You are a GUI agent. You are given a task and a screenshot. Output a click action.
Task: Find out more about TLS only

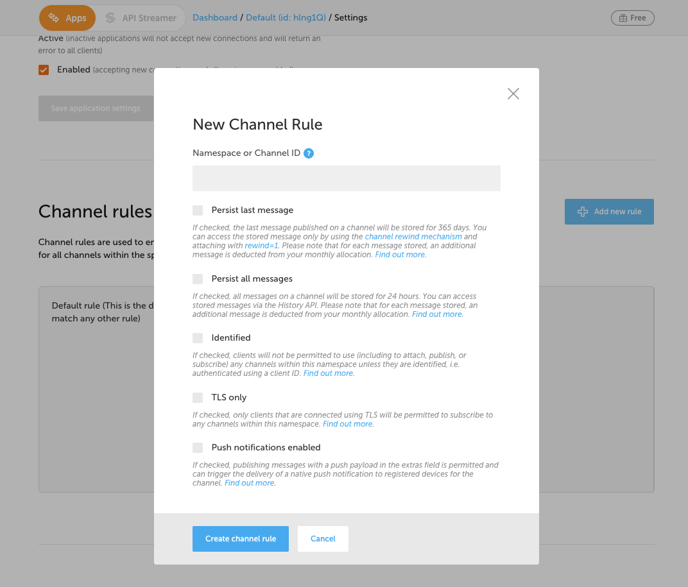pos(348,424)
